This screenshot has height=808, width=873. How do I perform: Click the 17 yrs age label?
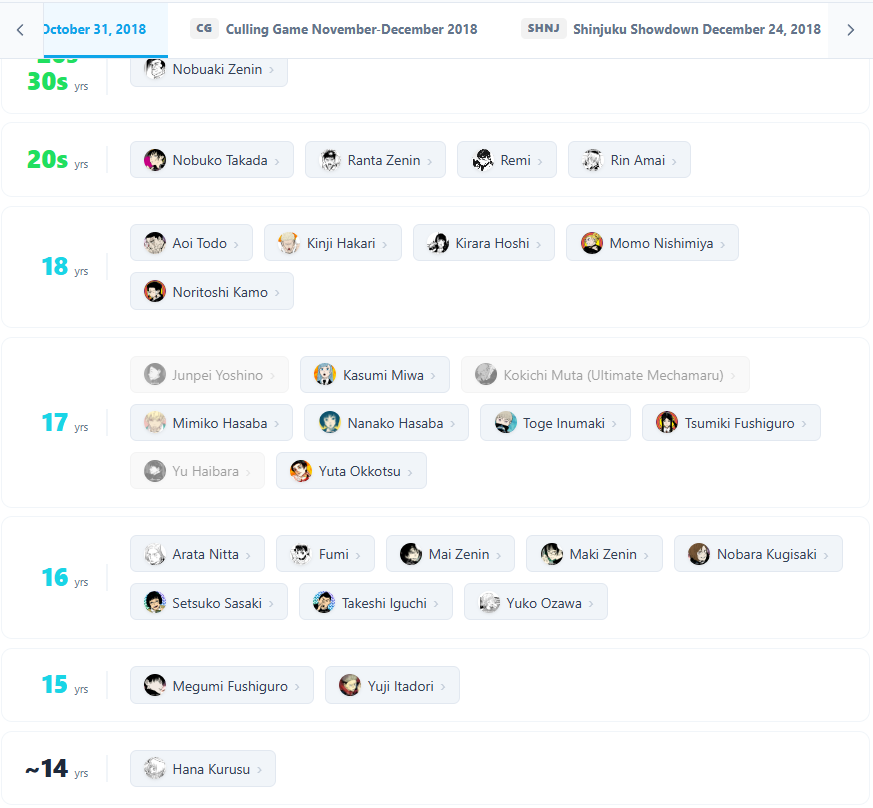pyautogui.click(x=65, y=423)
